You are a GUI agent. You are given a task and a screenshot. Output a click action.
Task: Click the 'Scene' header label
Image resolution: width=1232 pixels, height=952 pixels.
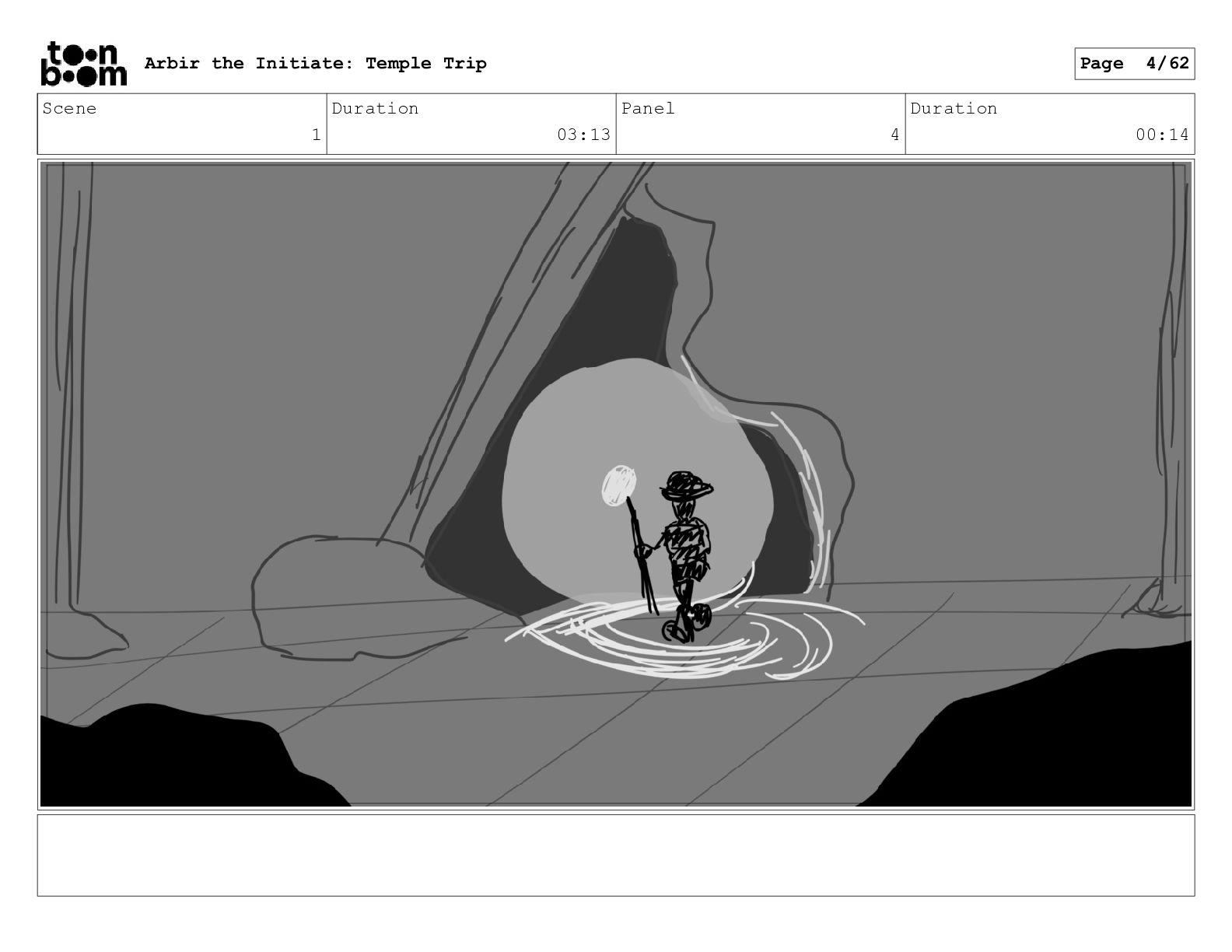pos(69,108)
